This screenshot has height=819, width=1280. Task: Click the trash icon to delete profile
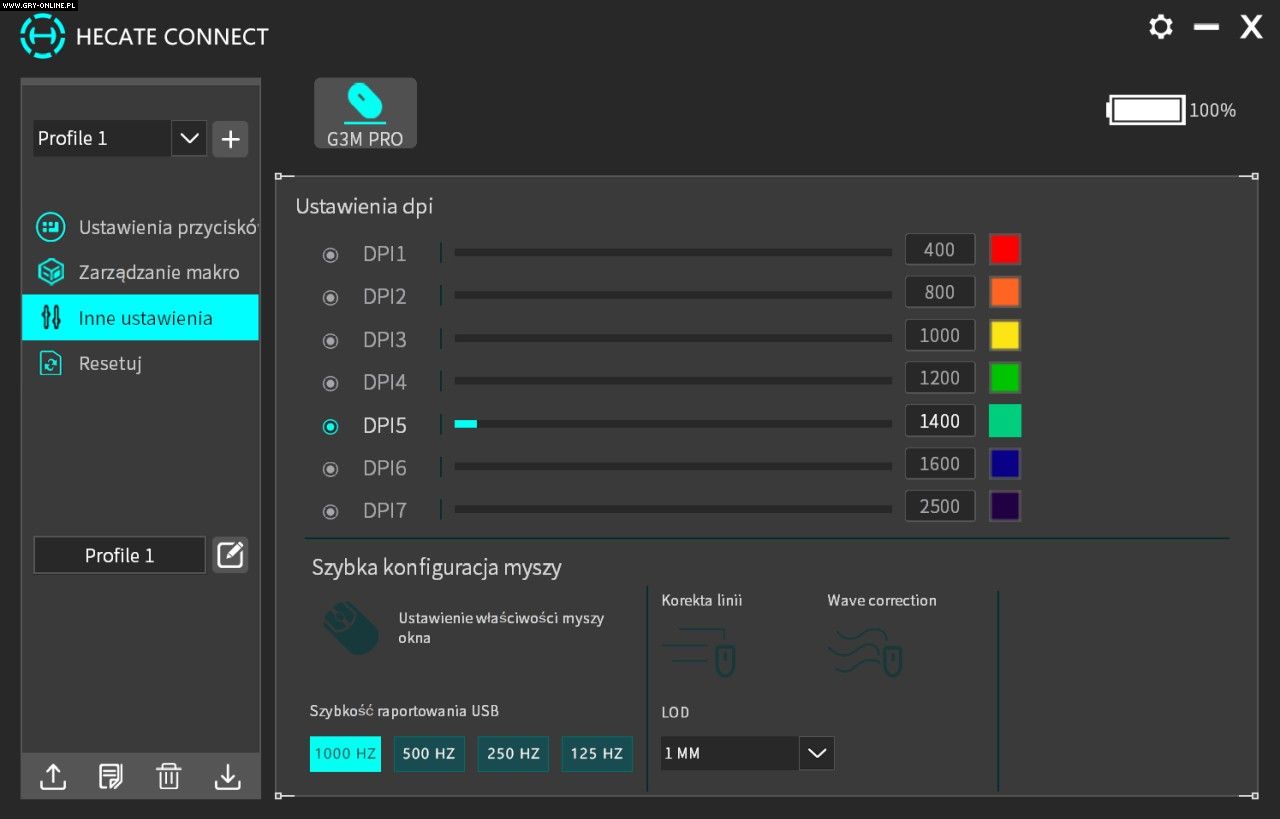[169, 776]
